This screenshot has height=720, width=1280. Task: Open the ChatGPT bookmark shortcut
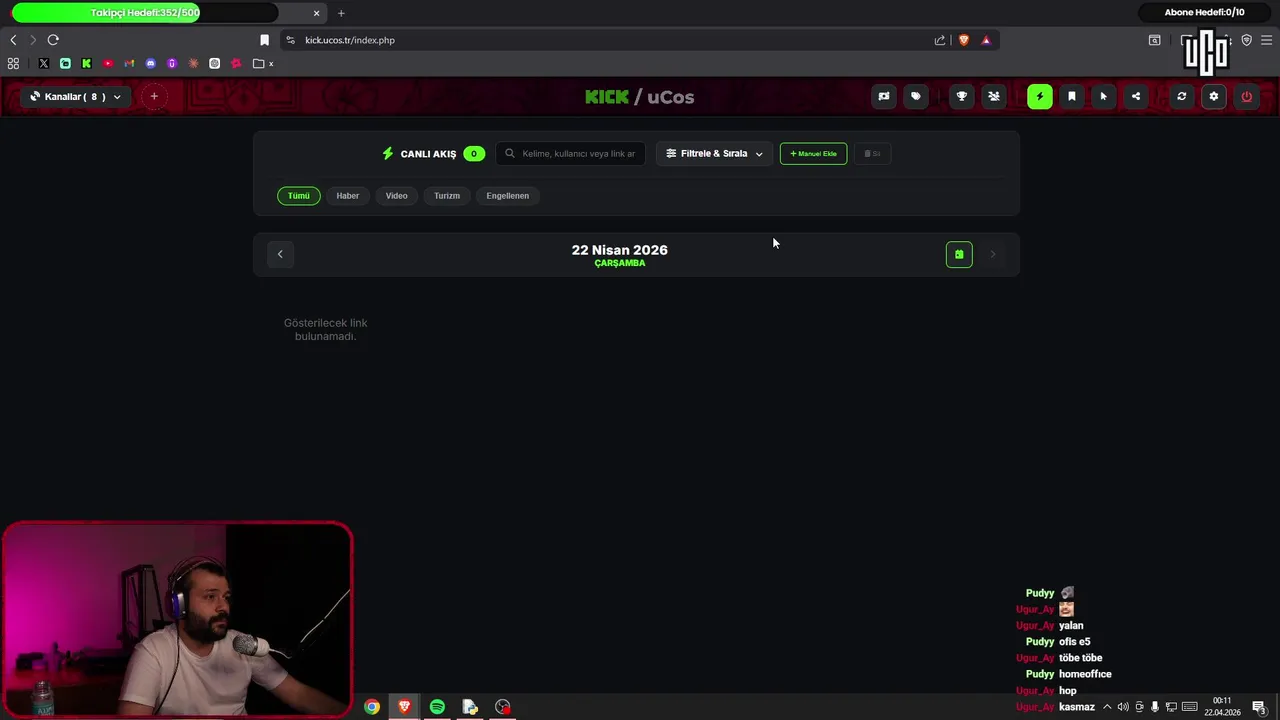coord(214,63)
